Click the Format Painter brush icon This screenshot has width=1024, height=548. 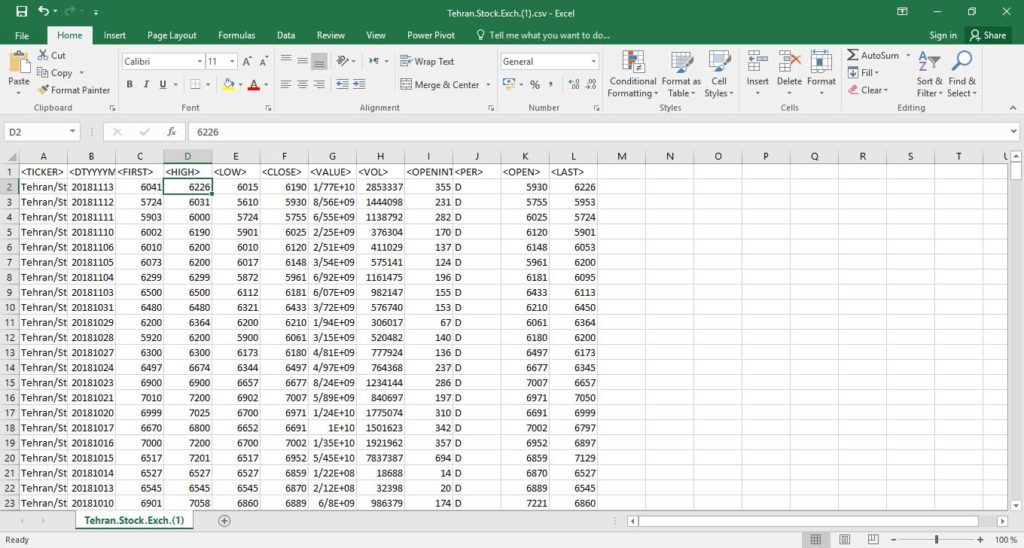tap(43, 90)
